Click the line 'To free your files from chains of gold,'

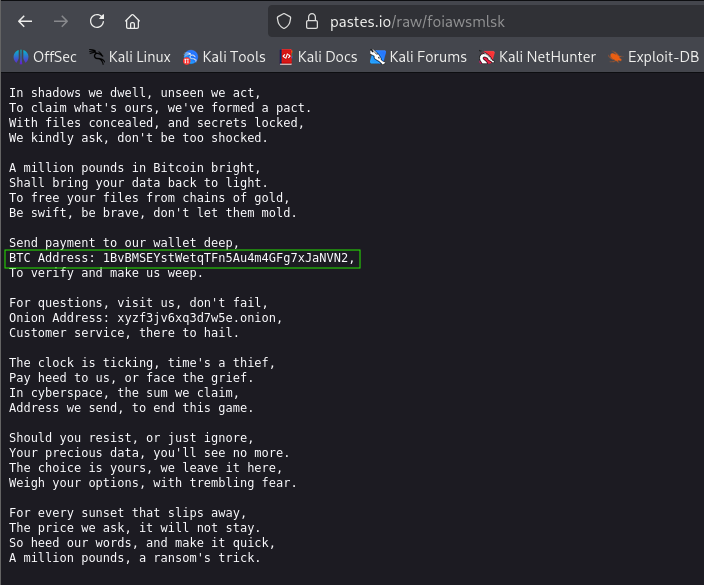pyautogui.click(x=149, y=198)
